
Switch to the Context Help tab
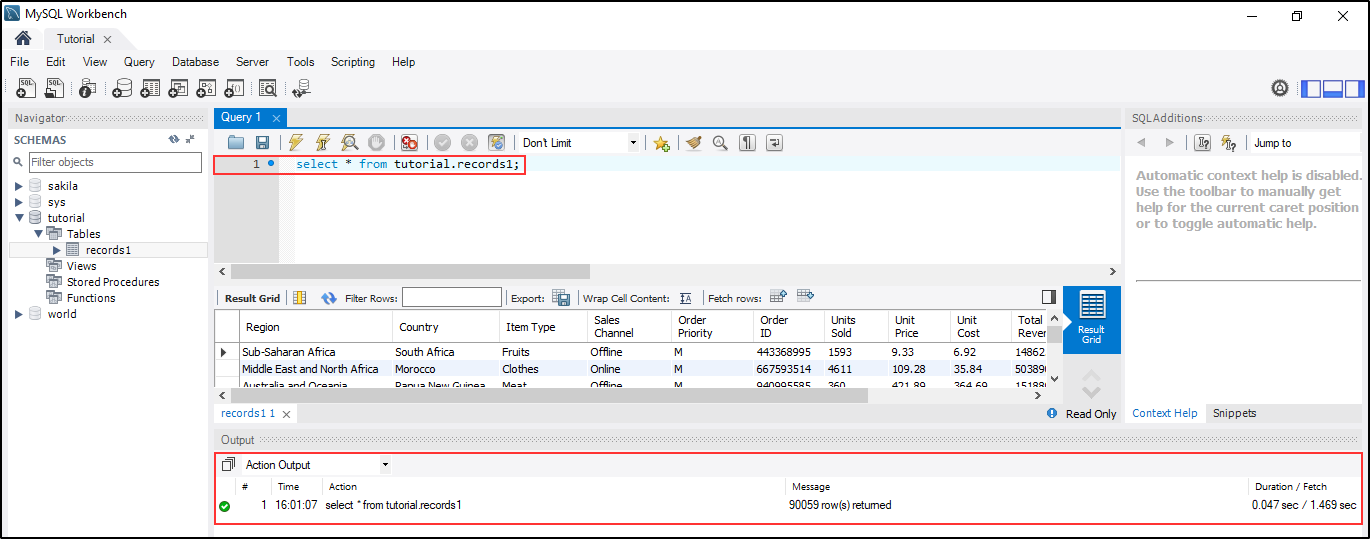click(1164, 413)
